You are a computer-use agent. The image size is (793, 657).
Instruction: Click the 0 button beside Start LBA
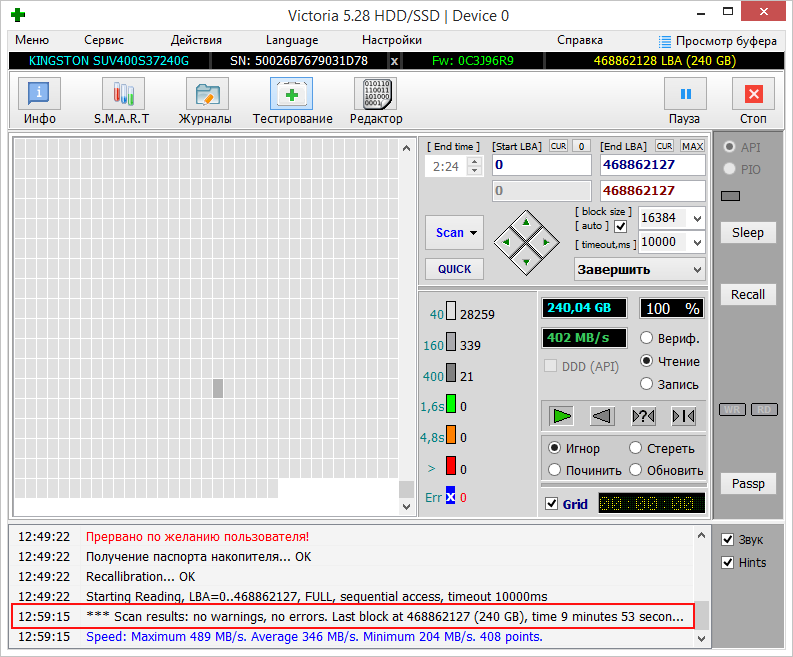click(582, 146)
